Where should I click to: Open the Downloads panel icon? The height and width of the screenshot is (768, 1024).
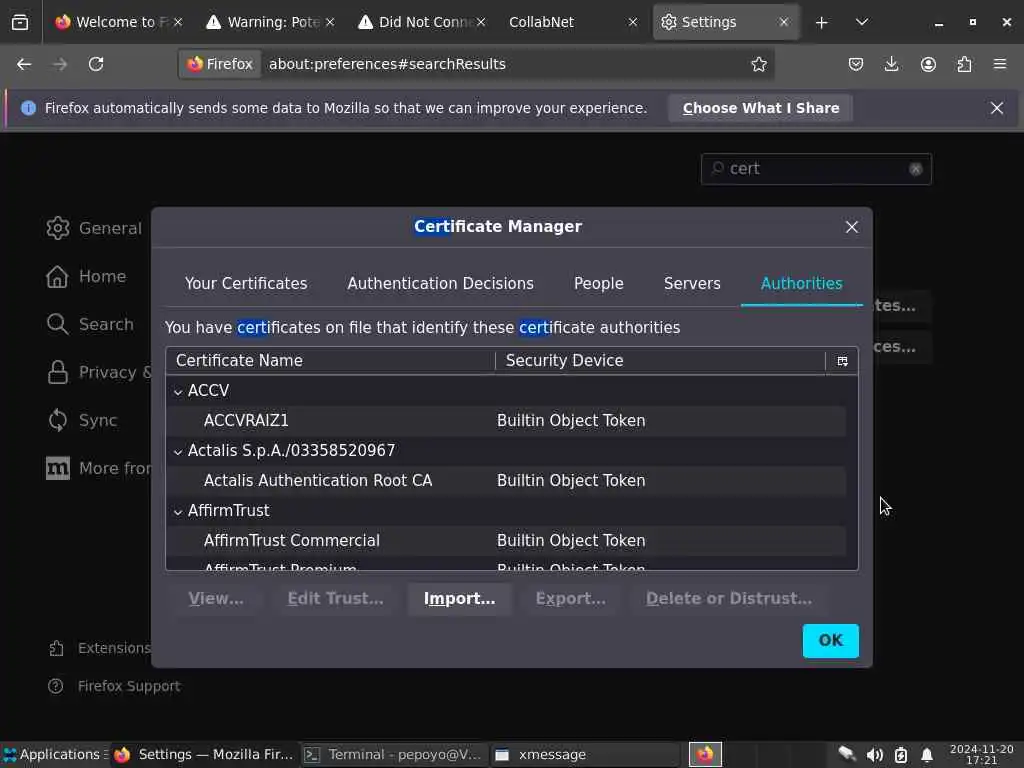tap(891, 64)
